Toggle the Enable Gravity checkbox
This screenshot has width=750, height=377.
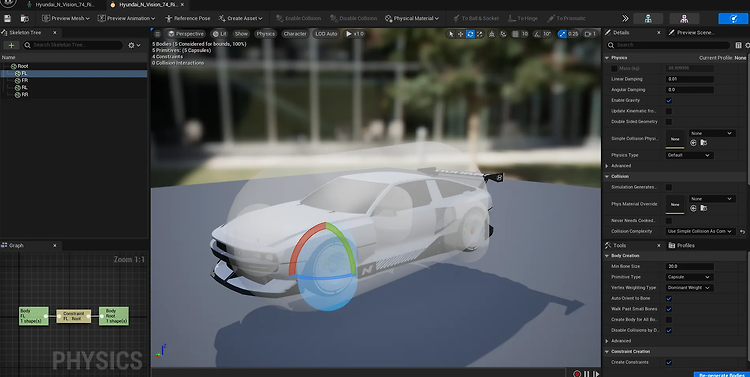669,100
